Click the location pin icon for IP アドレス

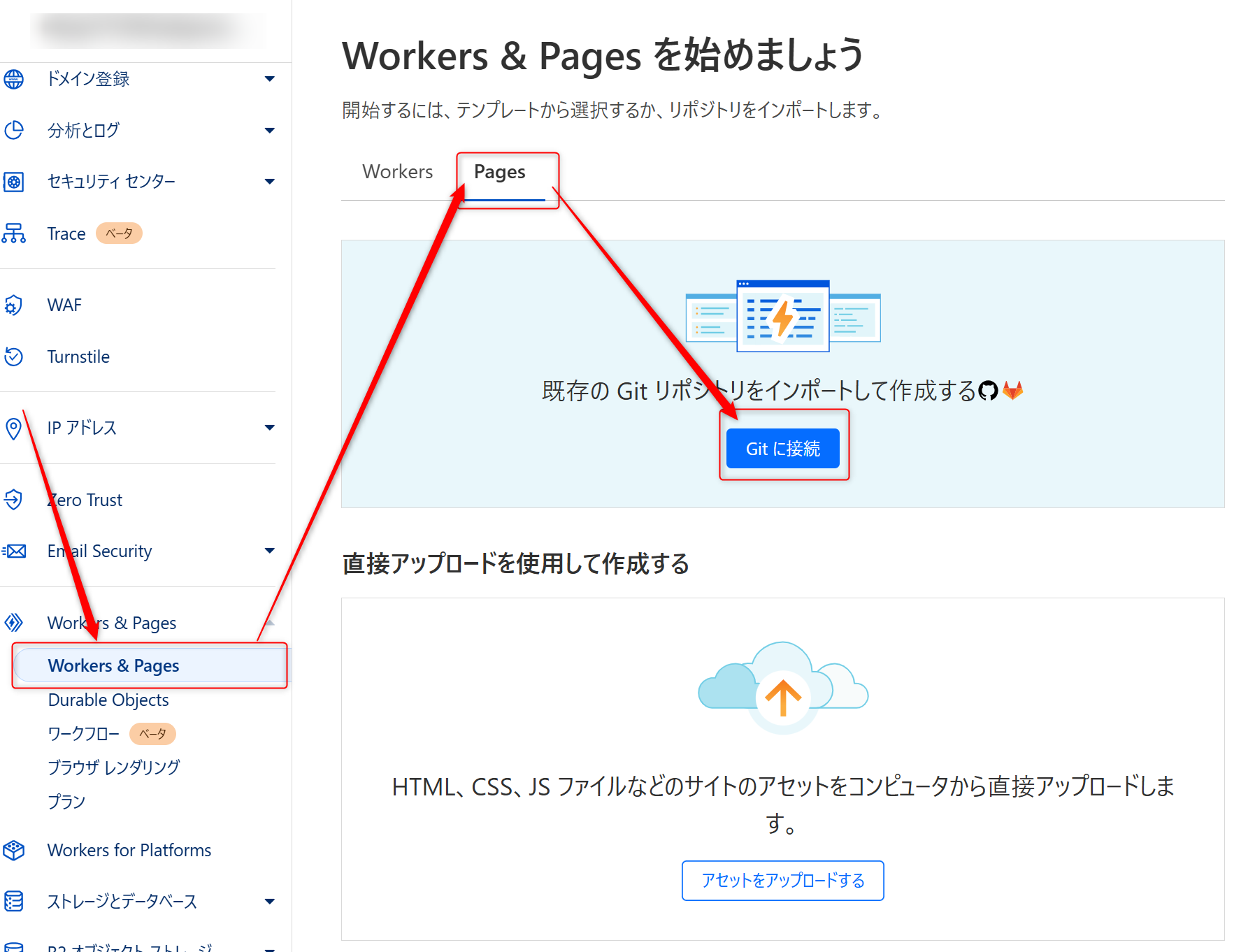(x=13, y=428)
